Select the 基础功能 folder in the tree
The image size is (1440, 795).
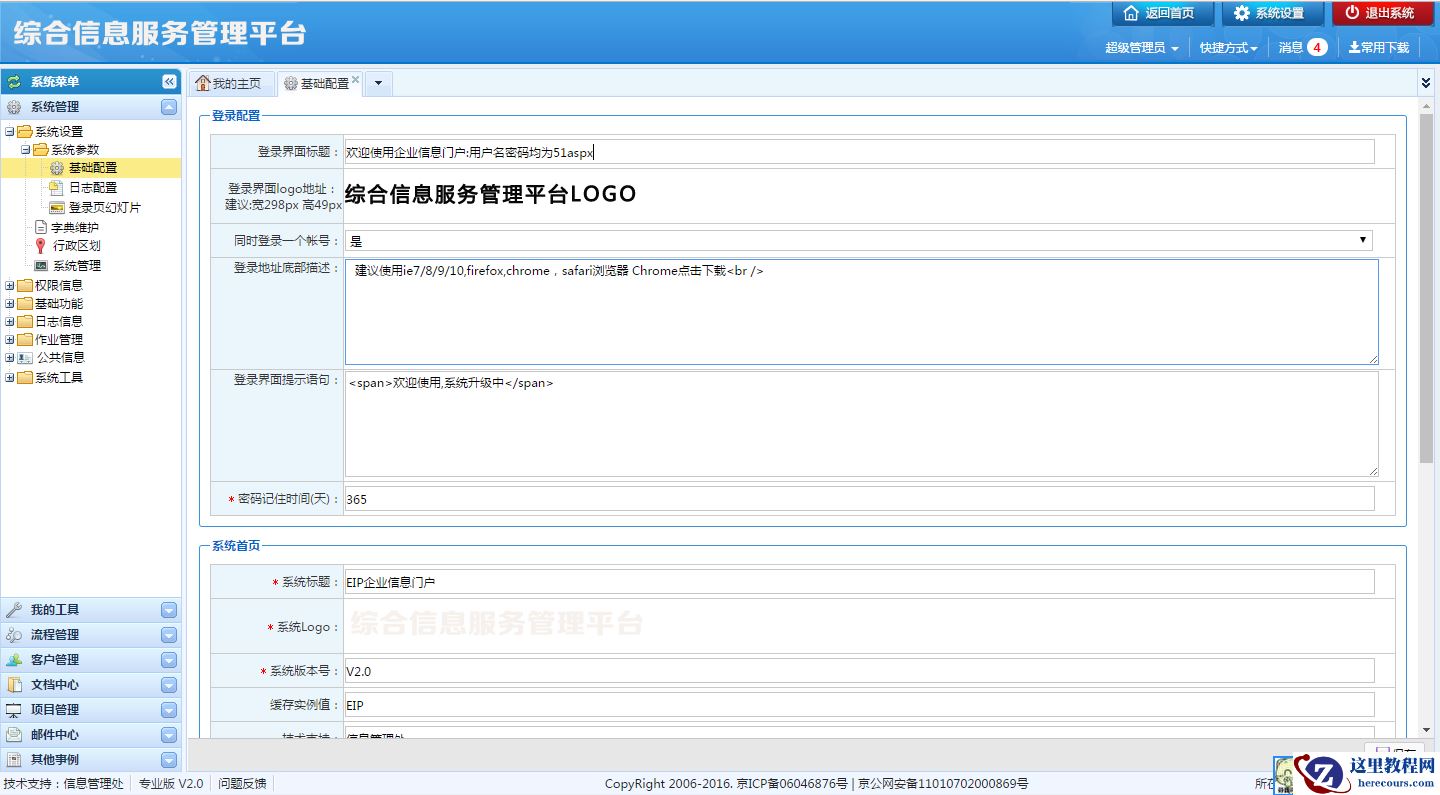[59, 304]
